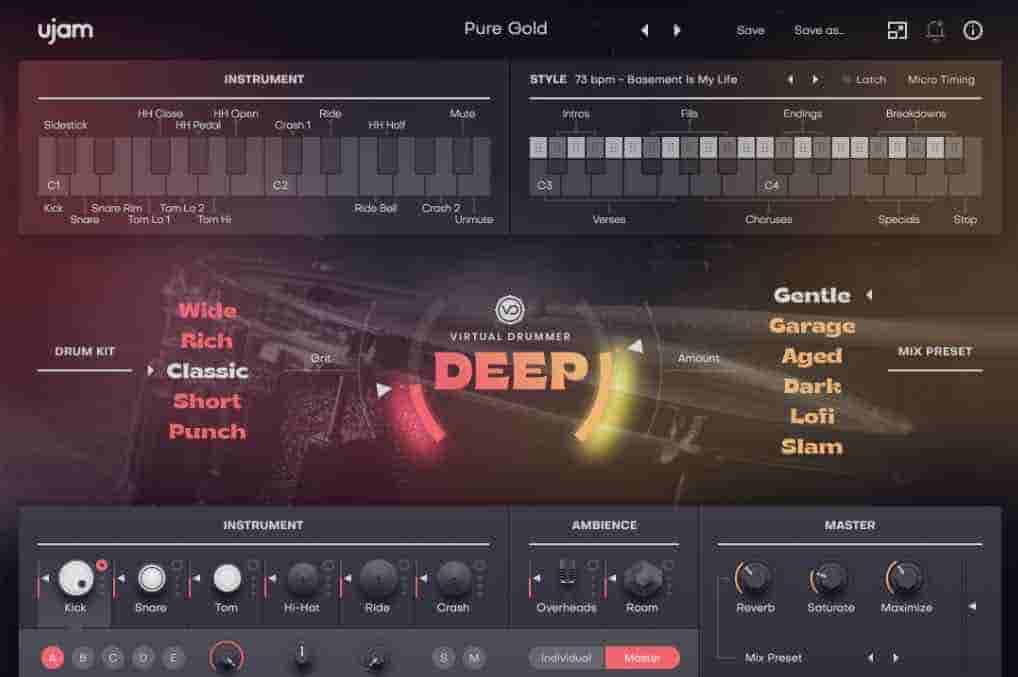1018x677 pixels.
Task: Click the red-ringed knob beside channel E
Action: [x=227, y=658]
